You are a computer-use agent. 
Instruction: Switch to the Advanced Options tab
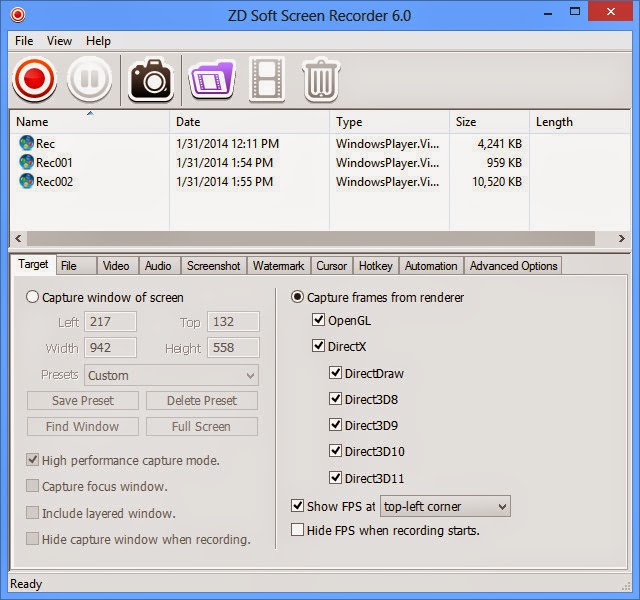tap(513, 266)
